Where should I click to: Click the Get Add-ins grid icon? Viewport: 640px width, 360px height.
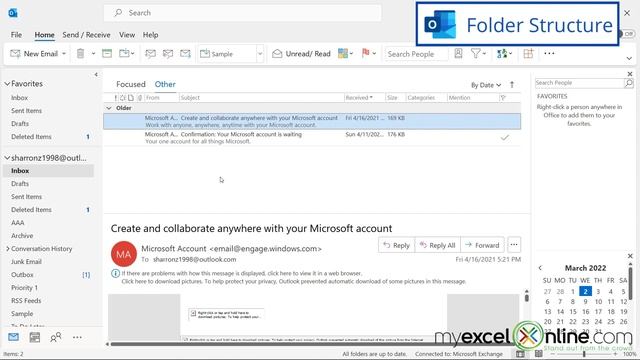(x=528, y=53)
